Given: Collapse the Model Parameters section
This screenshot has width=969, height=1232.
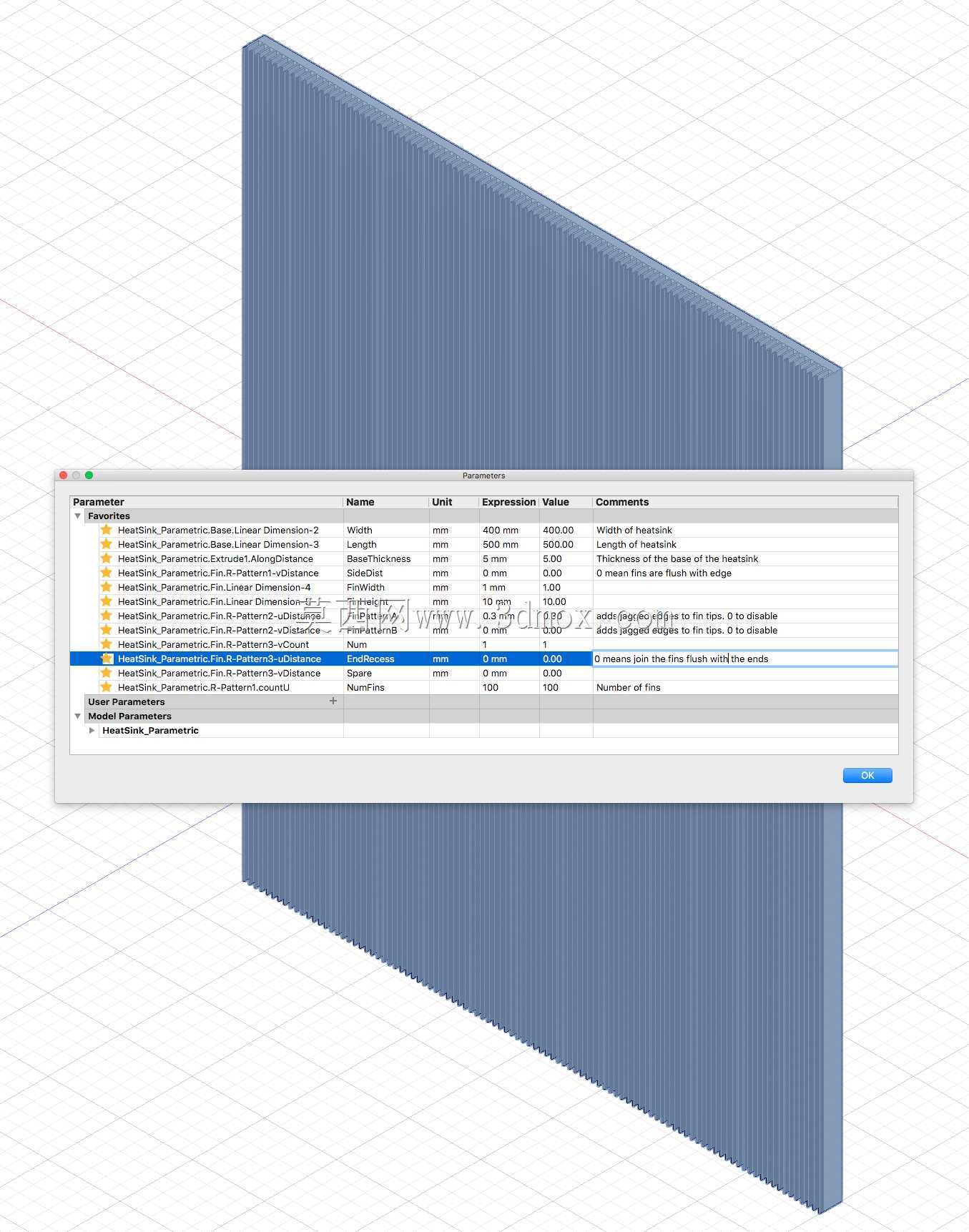Looking at the screenshot, I should 78,716.
